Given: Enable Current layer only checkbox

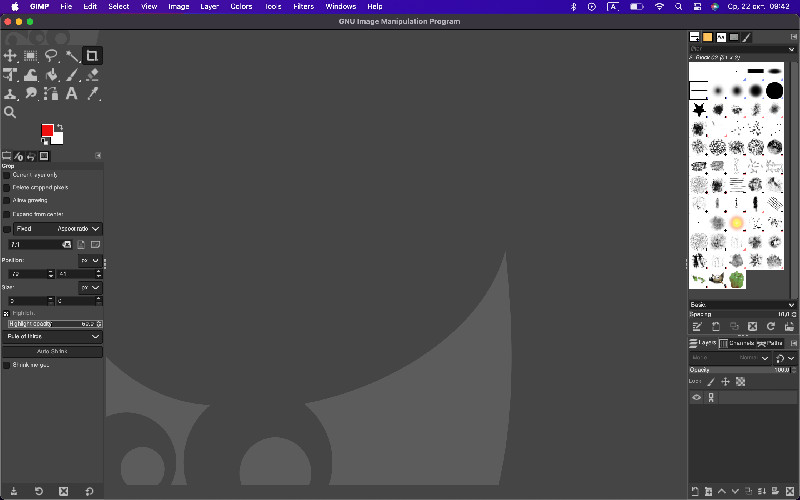Looking at the screenshot, I should (7, 175).
